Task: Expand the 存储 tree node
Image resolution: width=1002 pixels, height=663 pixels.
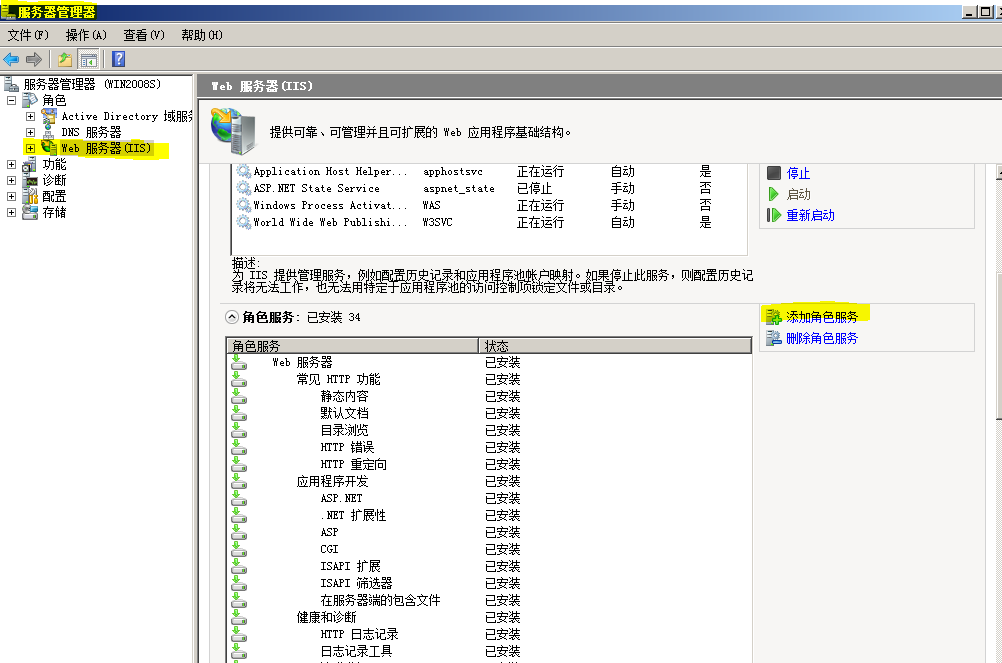Action: point(11,212)
